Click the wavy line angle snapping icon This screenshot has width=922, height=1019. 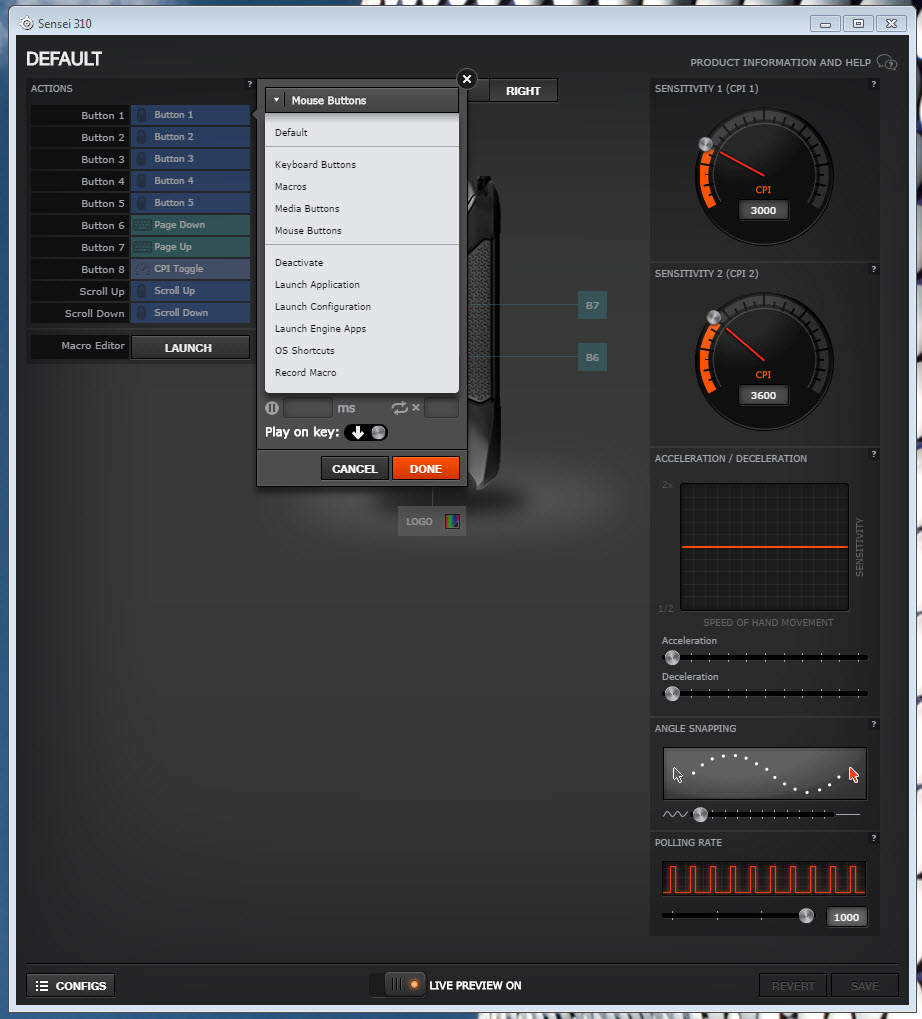coord(674,814)
